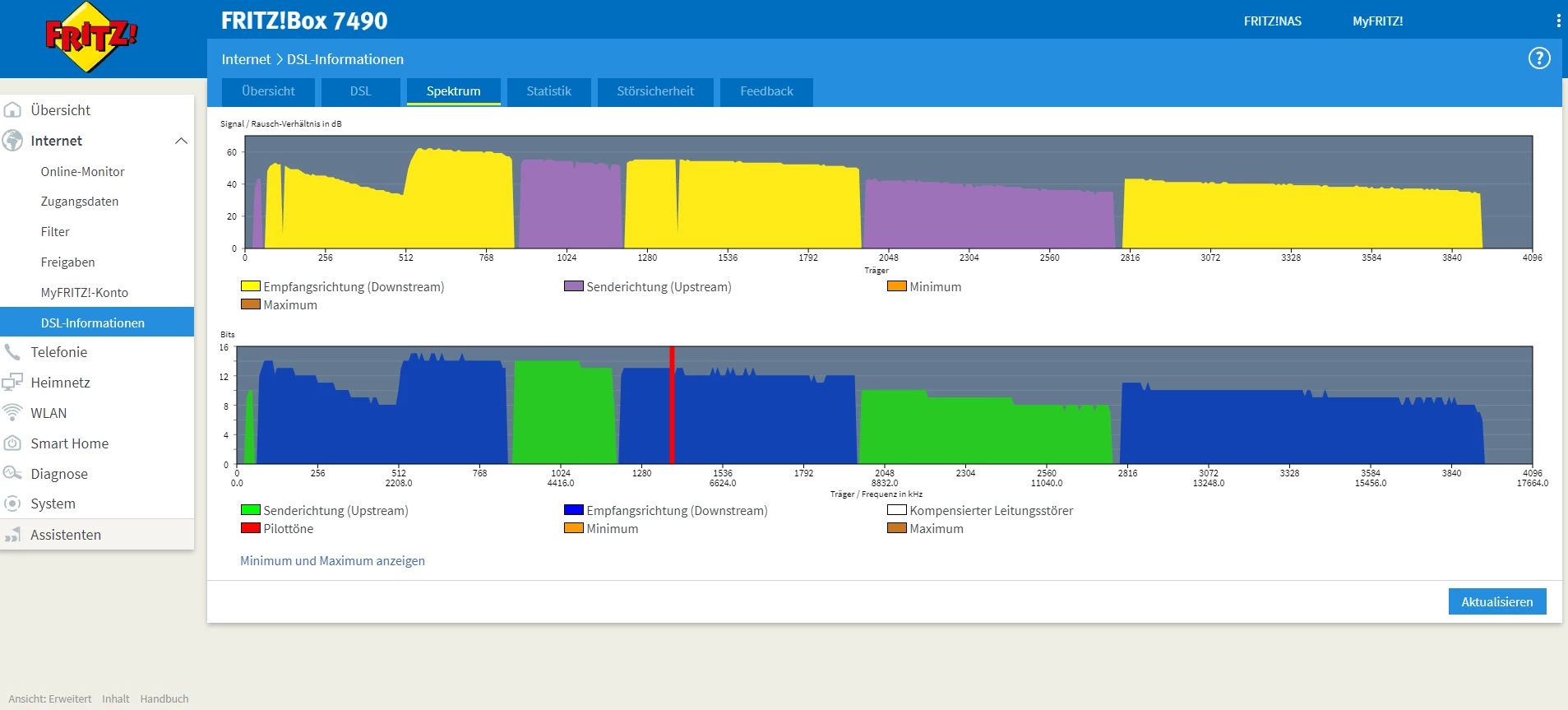
Task: Open the FRITZ!NAS link
Action: pyautogui.click(x=1272, y=21)
